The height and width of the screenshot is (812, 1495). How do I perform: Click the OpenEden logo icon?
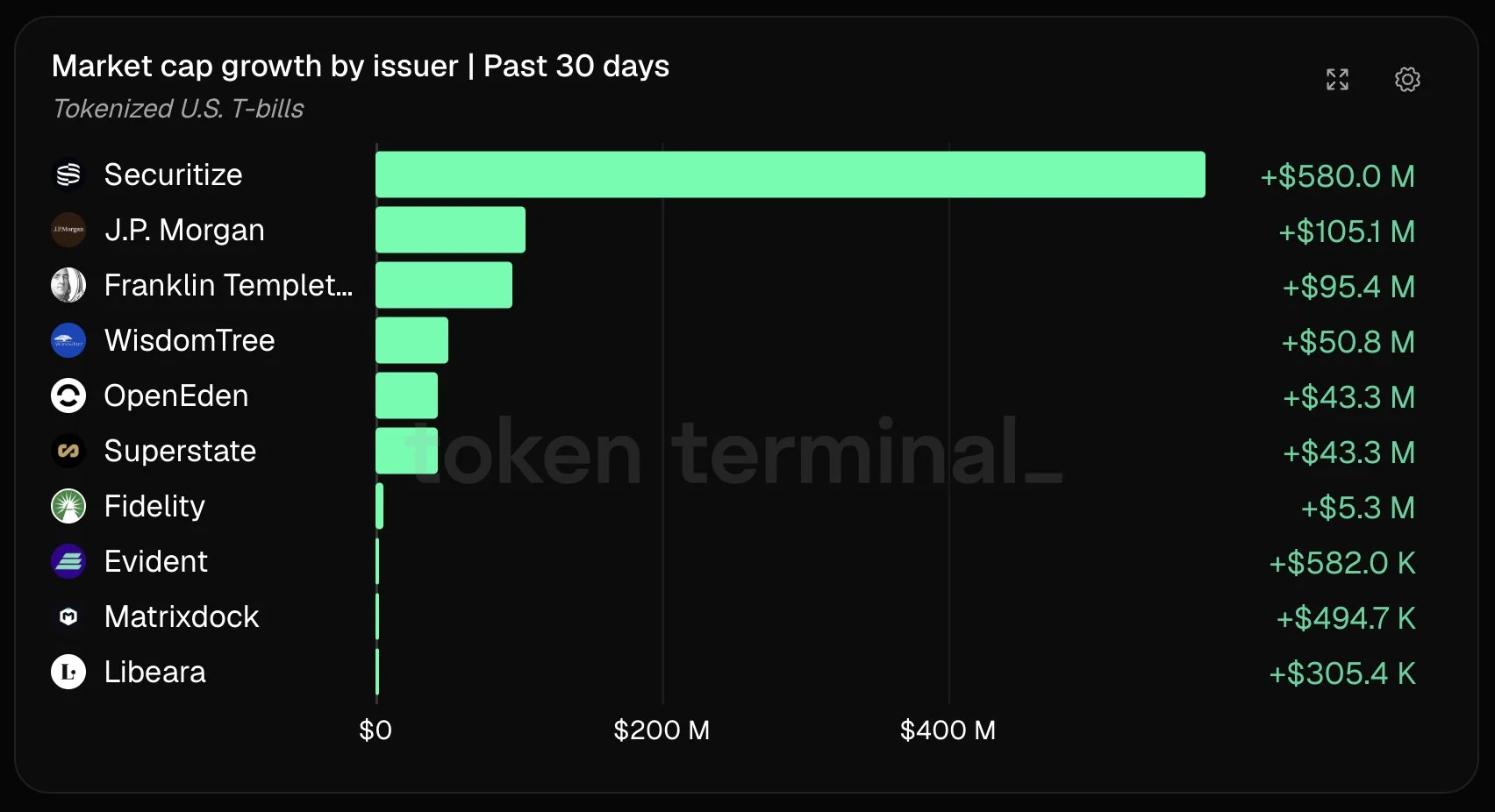pos(68,395)
